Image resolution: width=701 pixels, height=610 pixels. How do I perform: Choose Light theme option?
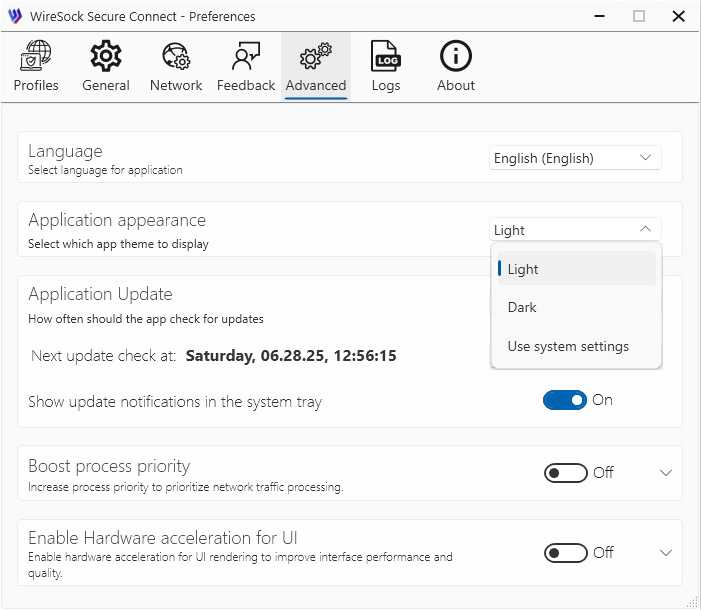click(x=576, y=268)
